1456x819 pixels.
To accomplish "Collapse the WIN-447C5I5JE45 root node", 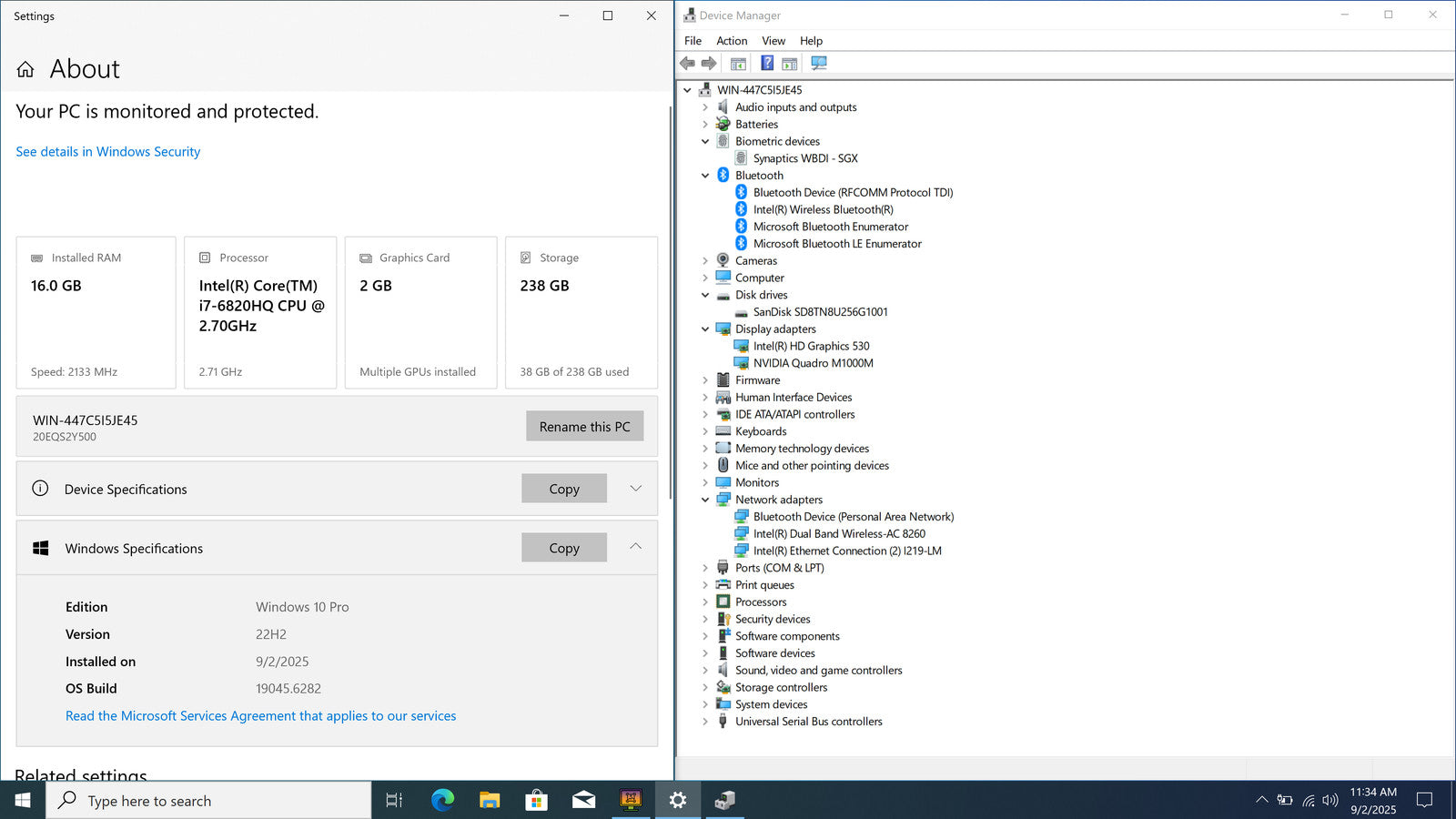I will tap(687, 90).
